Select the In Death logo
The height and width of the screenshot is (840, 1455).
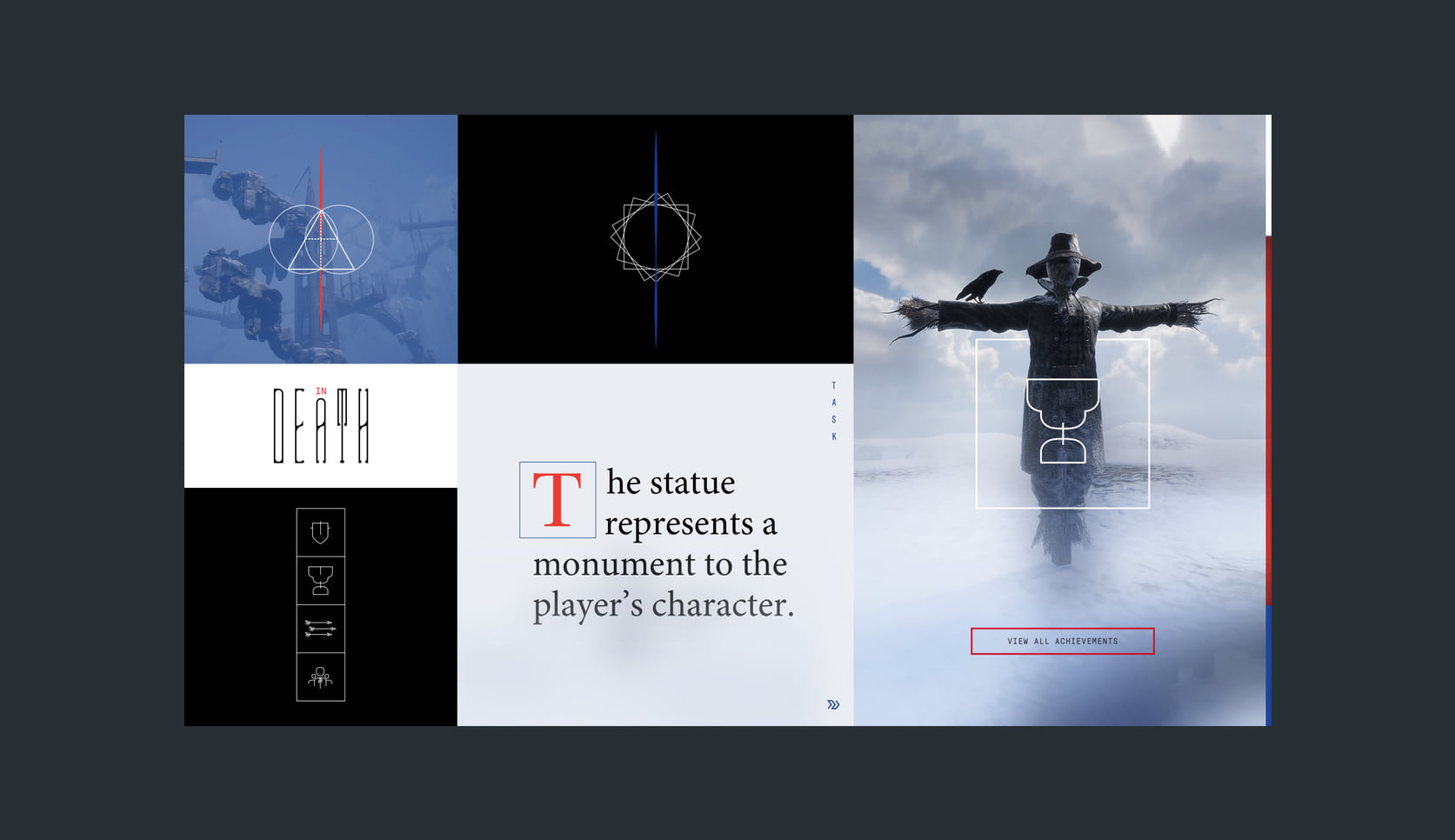point(321,425)
